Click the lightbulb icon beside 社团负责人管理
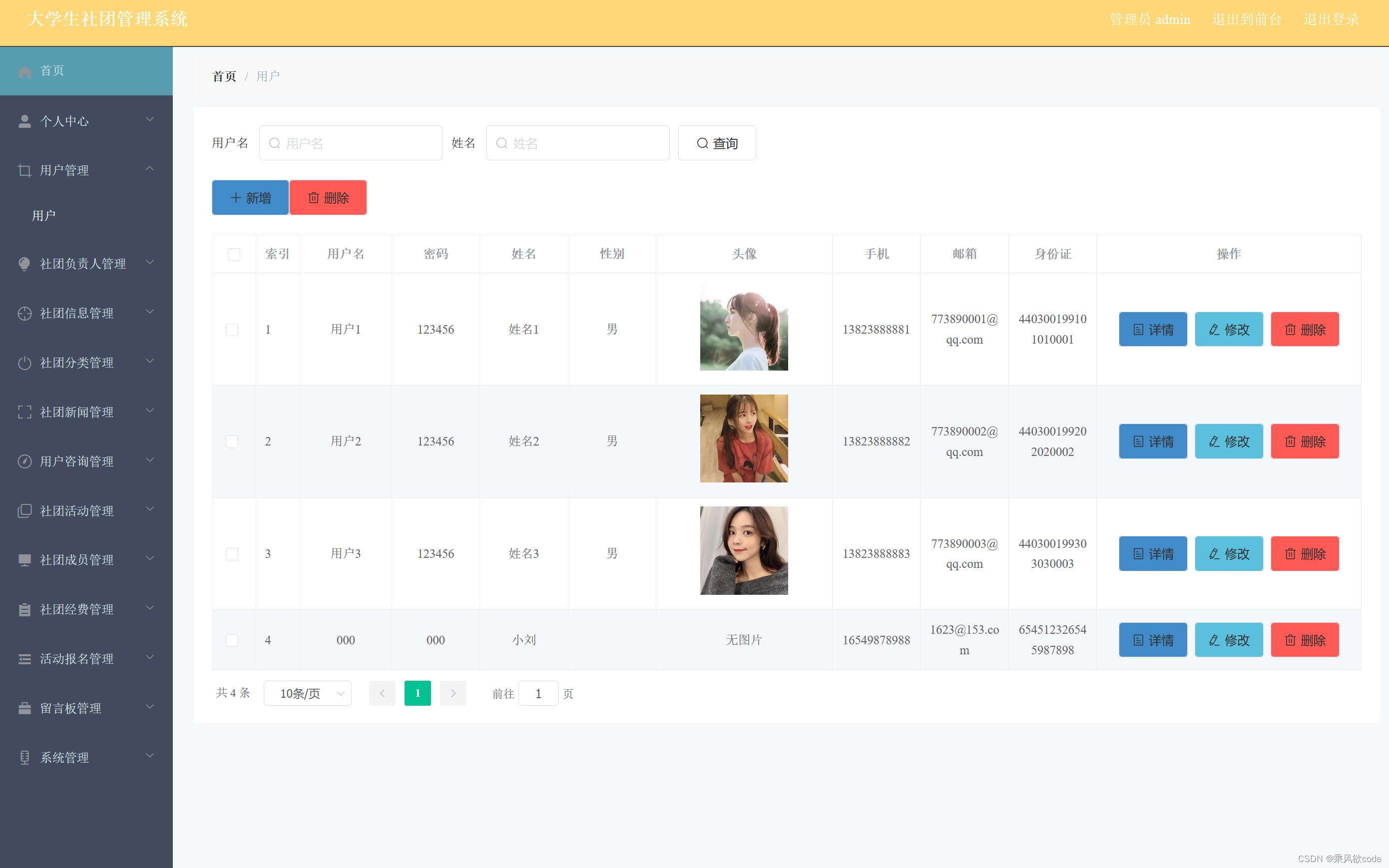Viewport: 1389px width, 868px height. click(x=24, y=264)
